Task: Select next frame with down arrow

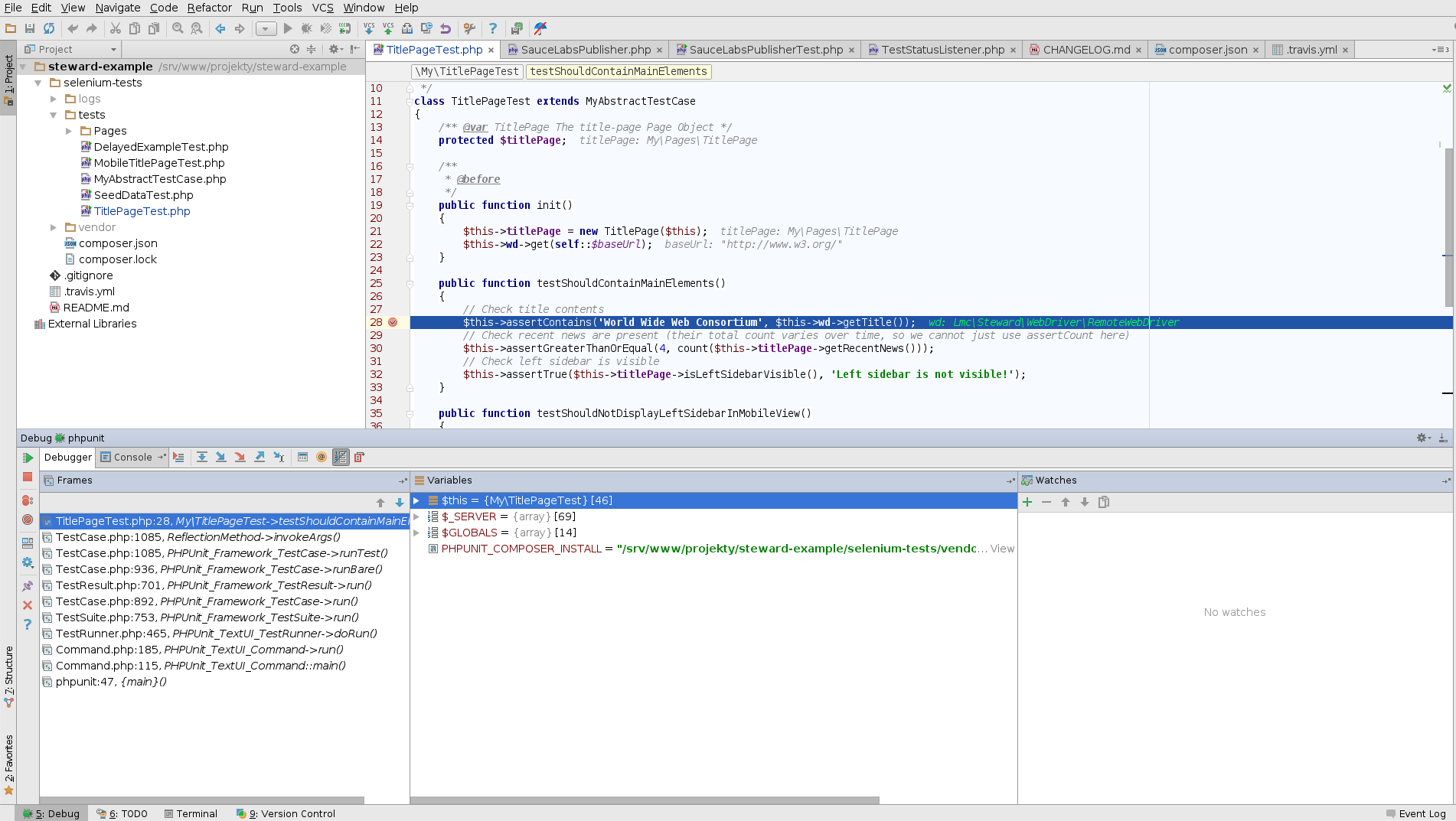Action: pos(399,503)
